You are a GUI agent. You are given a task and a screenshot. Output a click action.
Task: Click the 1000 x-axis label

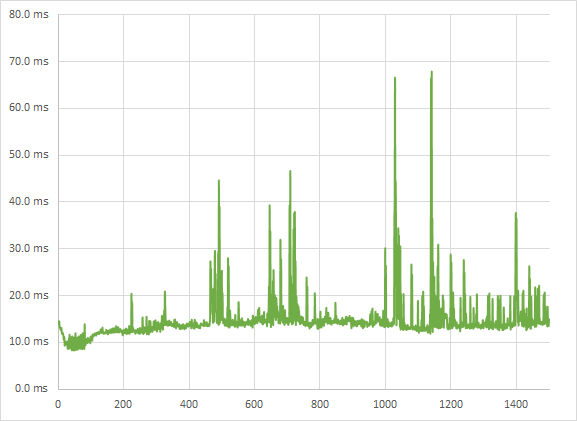(x=385, y=404)
